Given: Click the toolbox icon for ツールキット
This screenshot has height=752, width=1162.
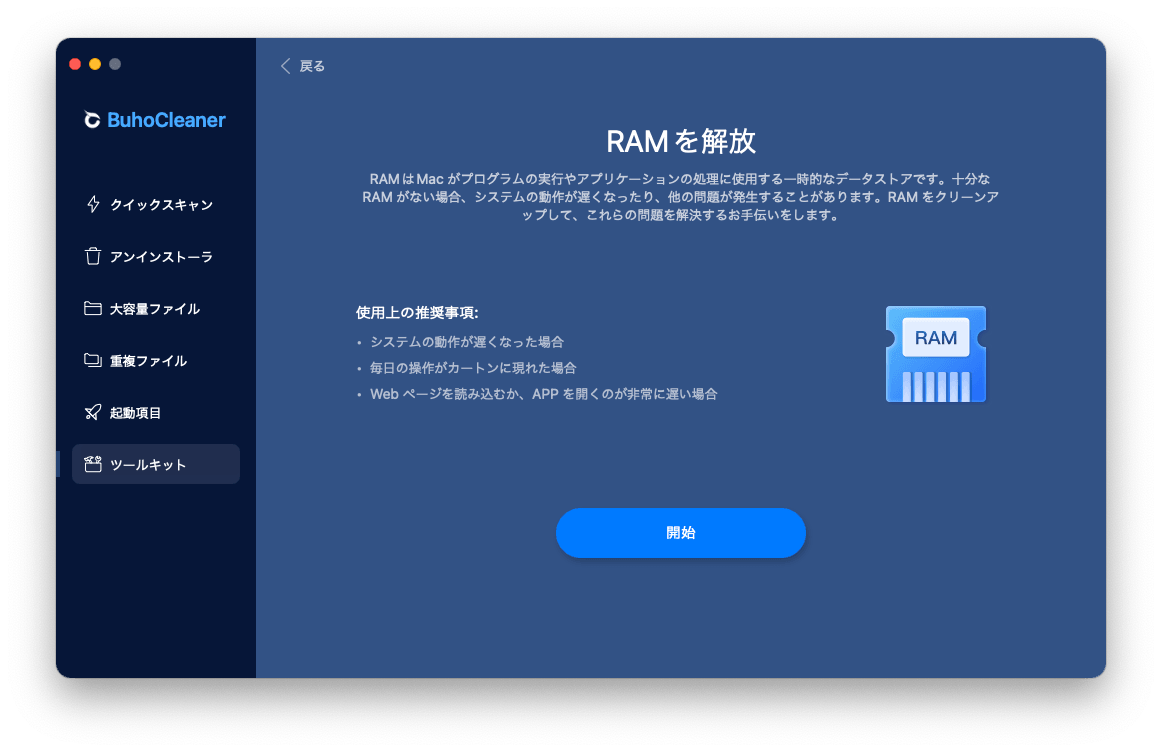Looking at the screenshot, I should tap(93, 465).
